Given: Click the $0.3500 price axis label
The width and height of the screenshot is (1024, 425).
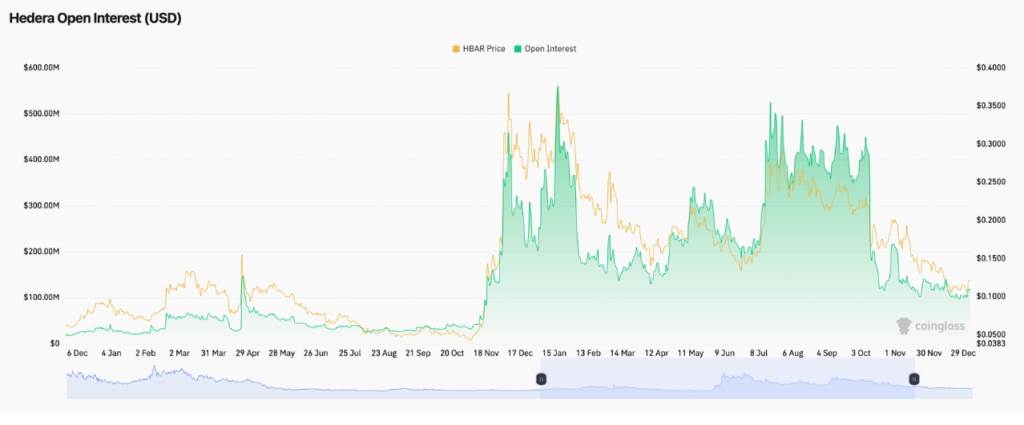Looking at the screenshot, I should [x=991, y=106].
